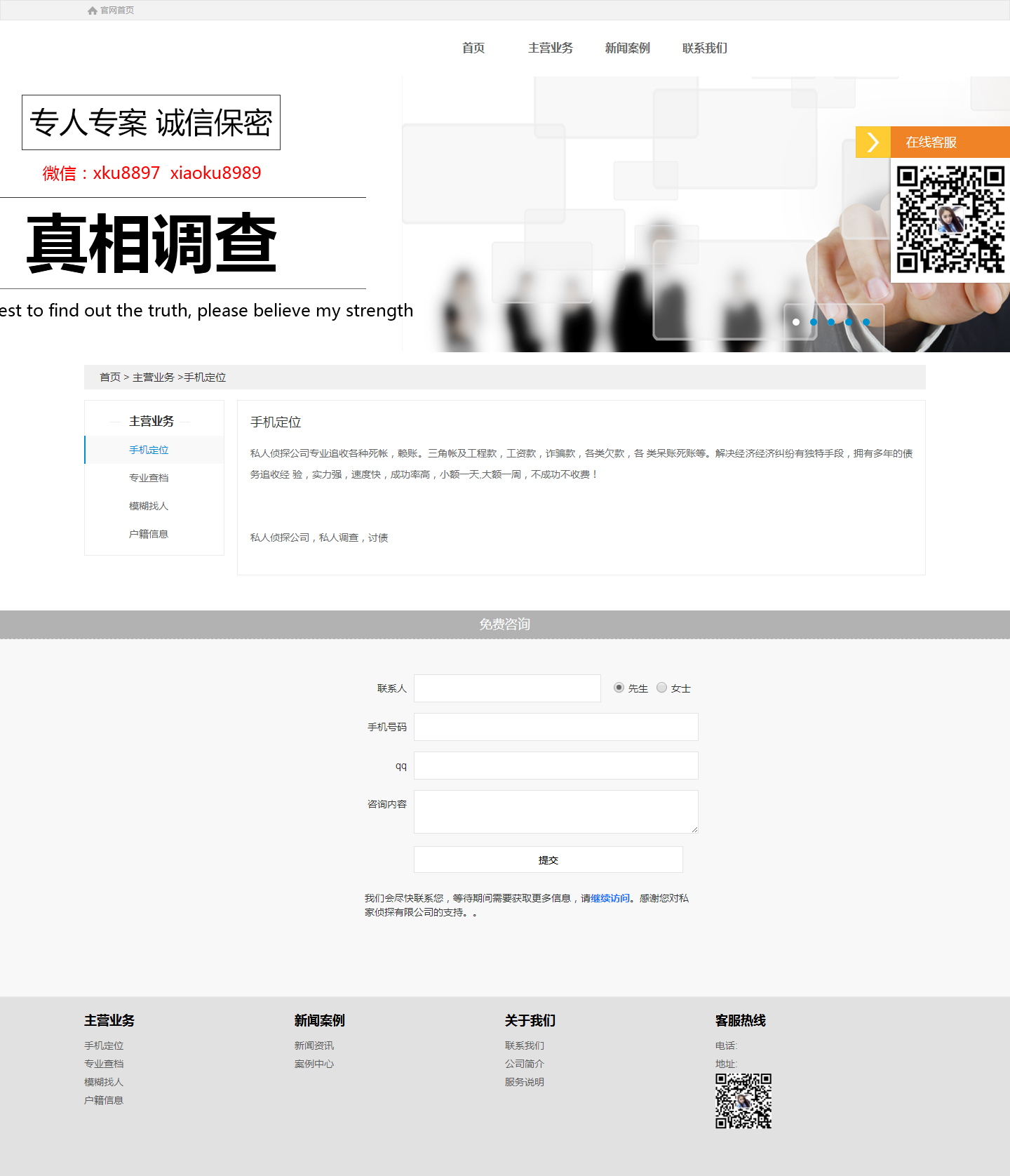Click the QR code in 在线客服 panel
1010x1176 pixels.
950,220
